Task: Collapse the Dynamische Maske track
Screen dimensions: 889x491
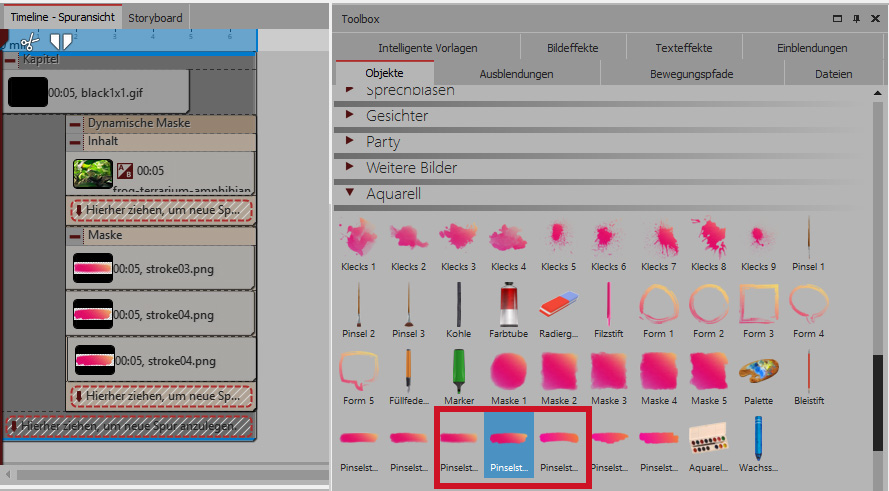Action: pyautogui.click(x=76, y=124)
